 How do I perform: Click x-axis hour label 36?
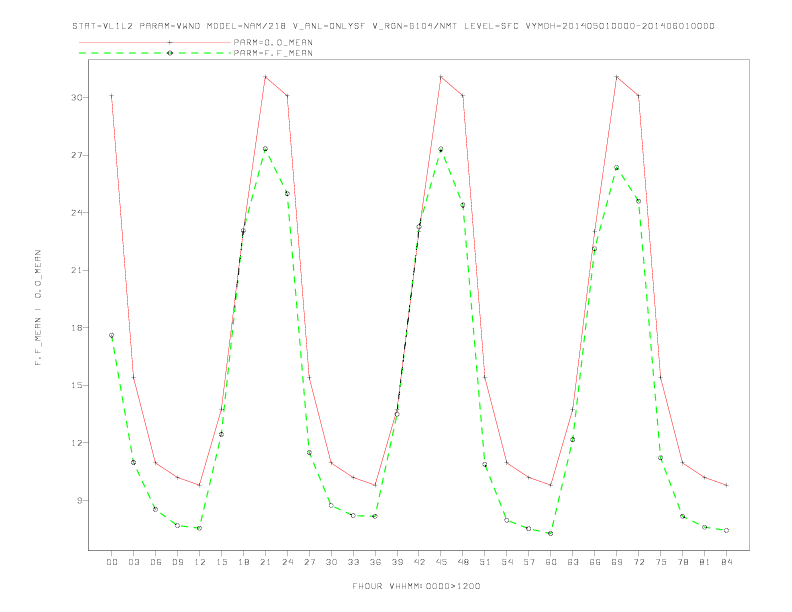[x=375, y=562]
